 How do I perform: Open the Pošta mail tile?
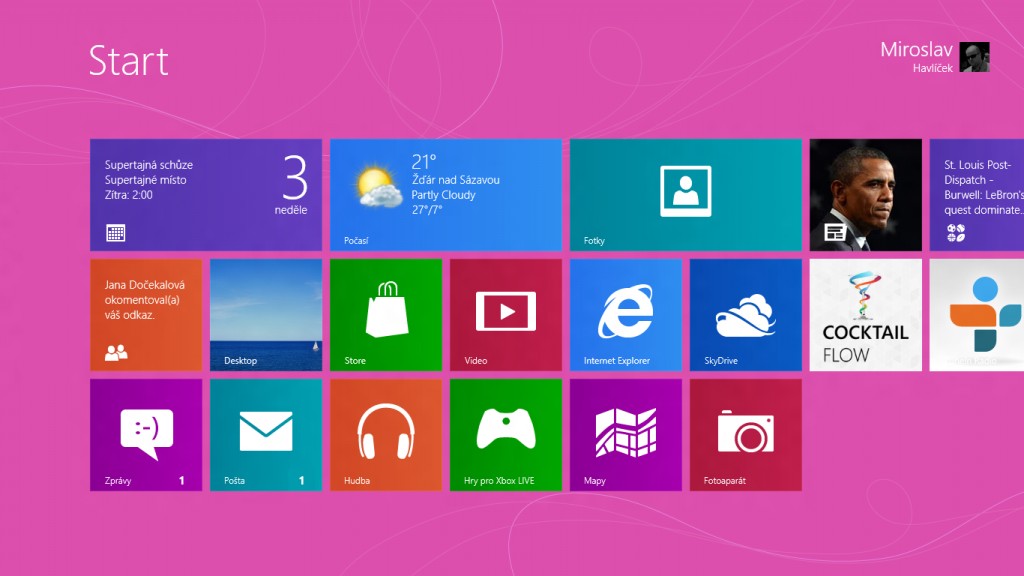click(x=266, y=435)
